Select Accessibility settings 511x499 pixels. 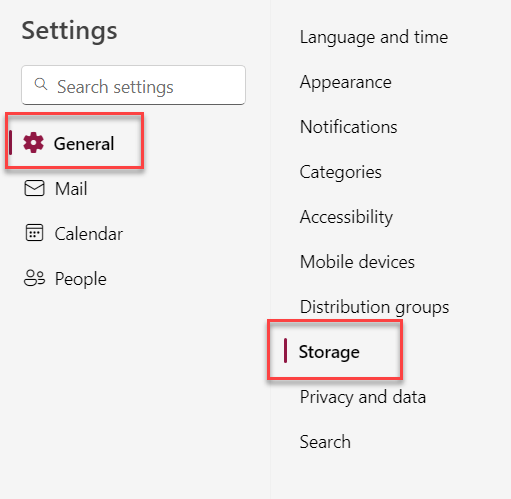346,217
